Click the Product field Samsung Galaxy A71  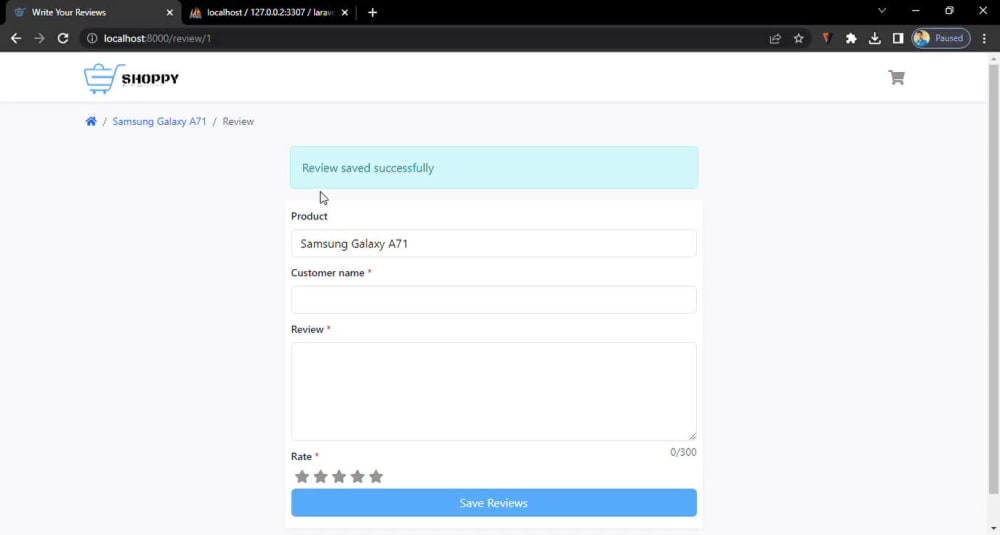tap(494, 244)
